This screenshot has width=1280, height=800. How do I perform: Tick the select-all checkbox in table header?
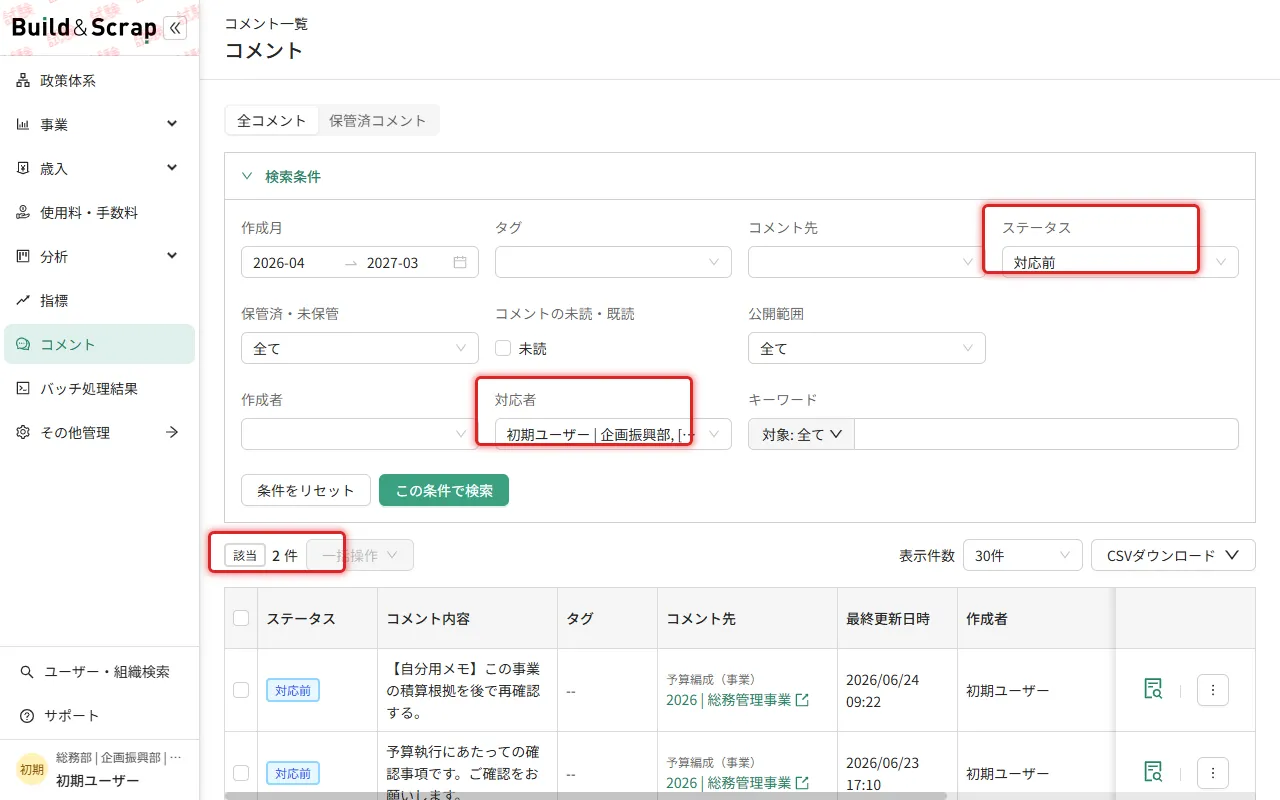241,618
